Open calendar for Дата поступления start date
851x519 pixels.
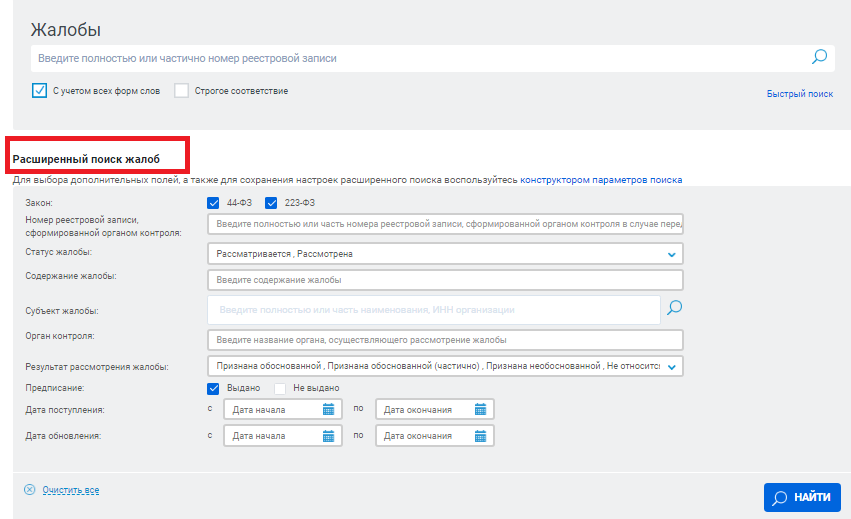click(328, 409)
